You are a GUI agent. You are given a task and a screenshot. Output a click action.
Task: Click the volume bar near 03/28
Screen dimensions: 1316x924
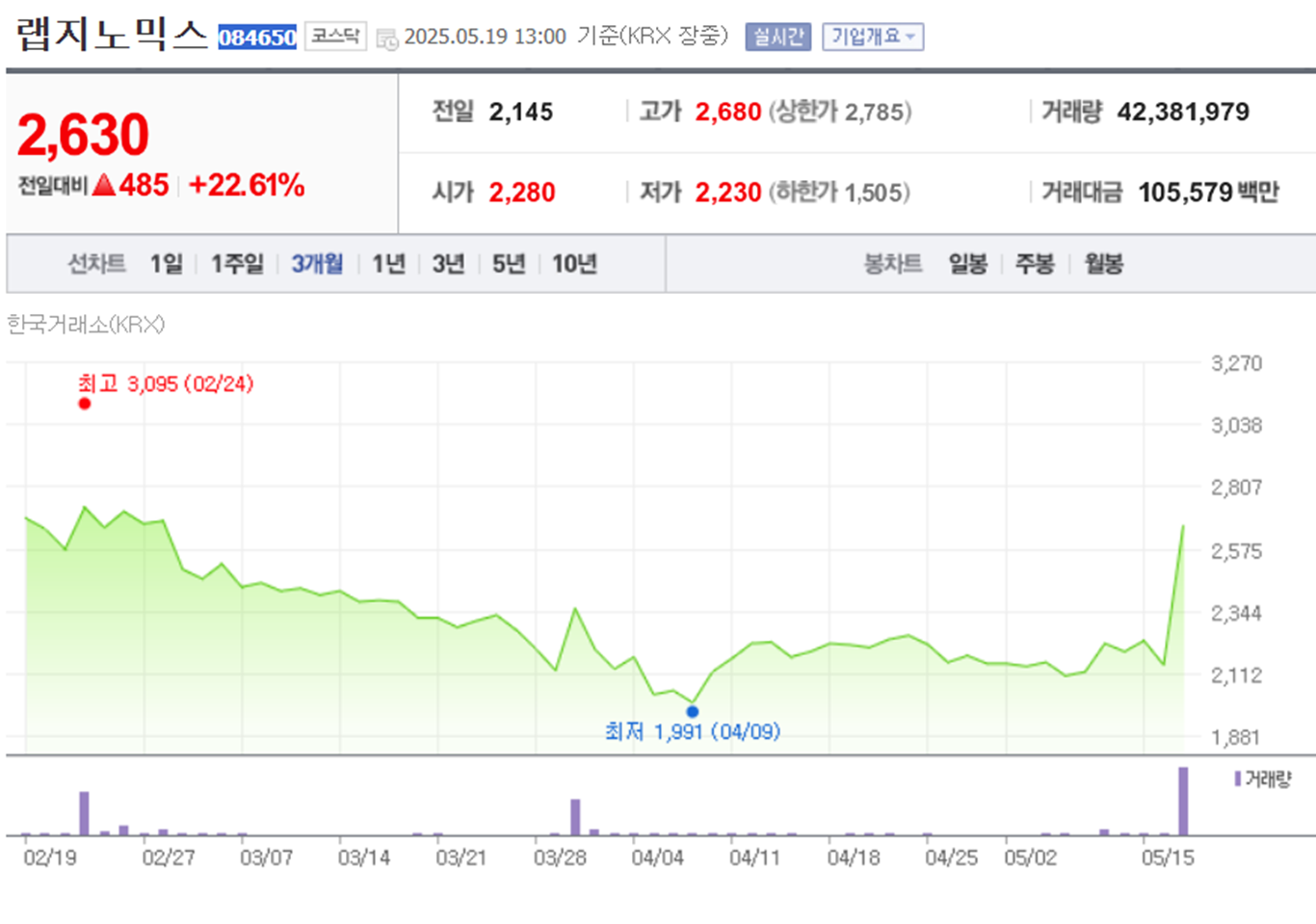click(575, 817)
